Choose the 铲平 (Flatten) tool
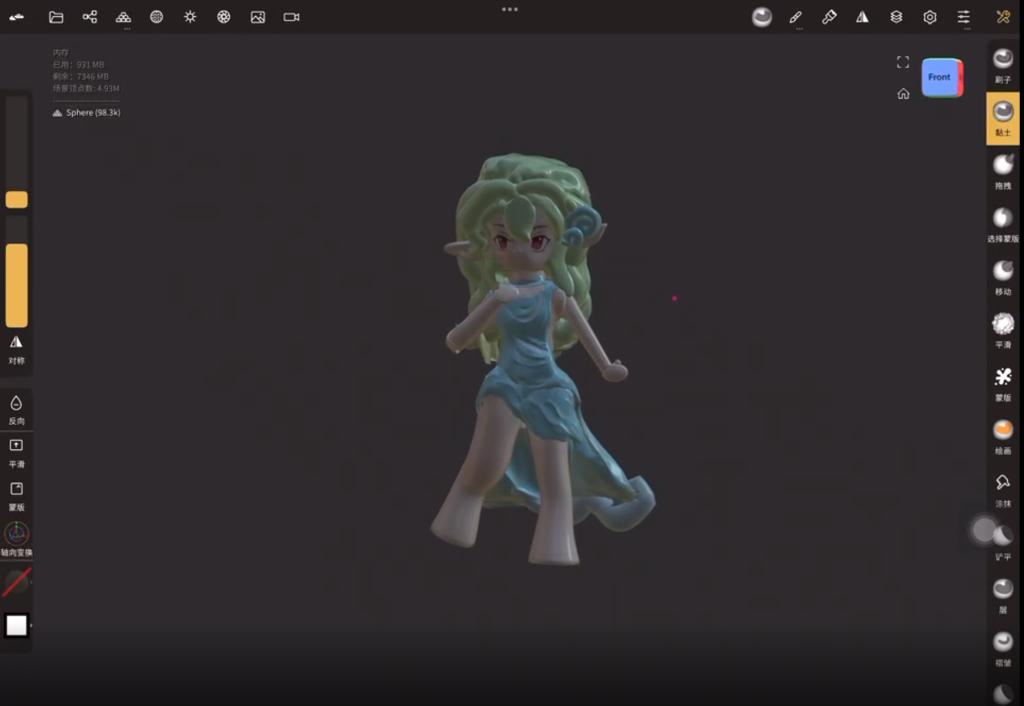Screen dimensions: 1024x706 click(x=1003, y=541)
